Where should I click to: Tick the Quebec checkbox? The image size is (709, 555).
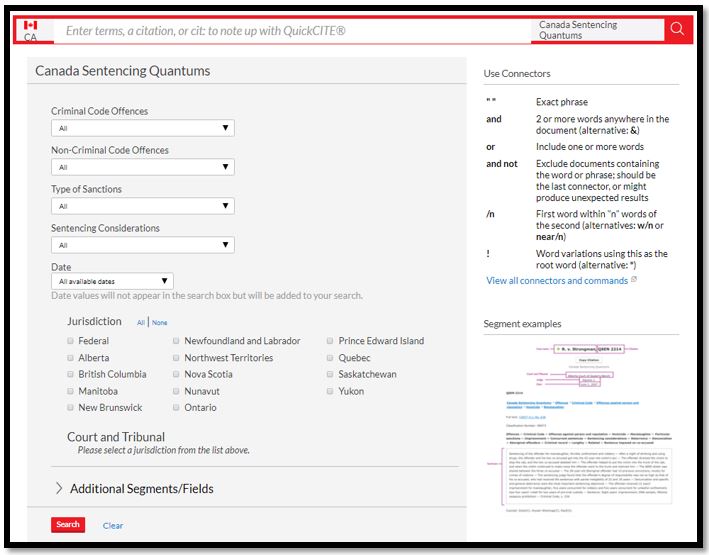coord(330,358)
